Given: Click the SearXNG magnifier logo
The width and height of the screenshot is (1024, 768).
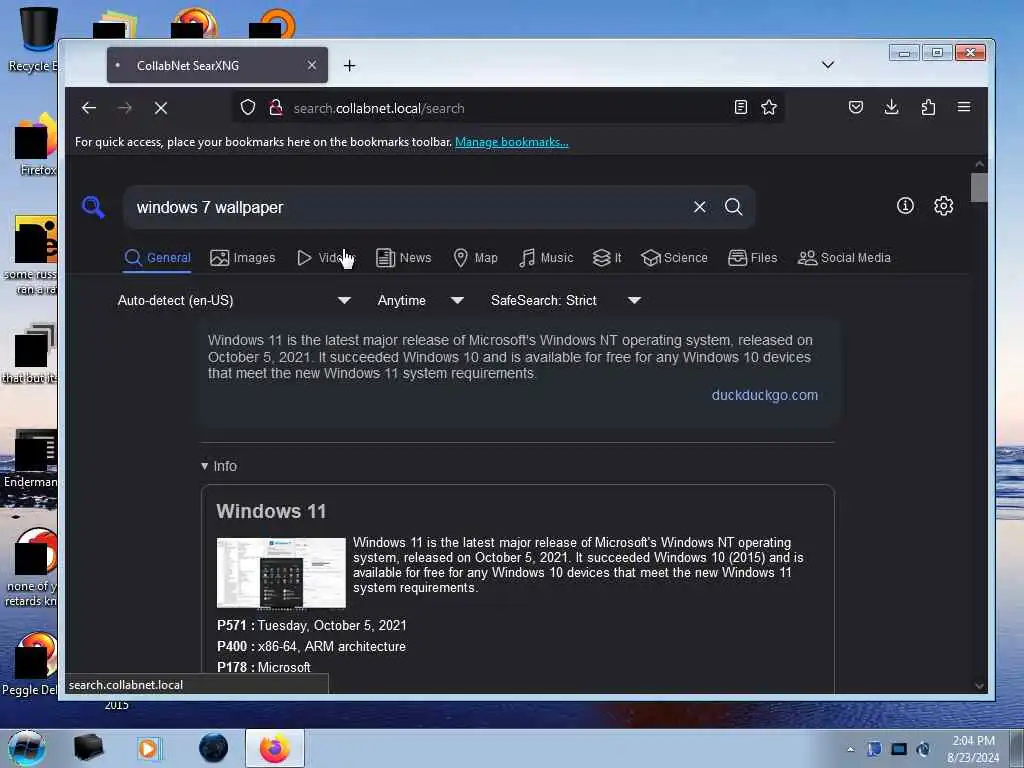Looking at the screenshot, I should click(93, 207).
